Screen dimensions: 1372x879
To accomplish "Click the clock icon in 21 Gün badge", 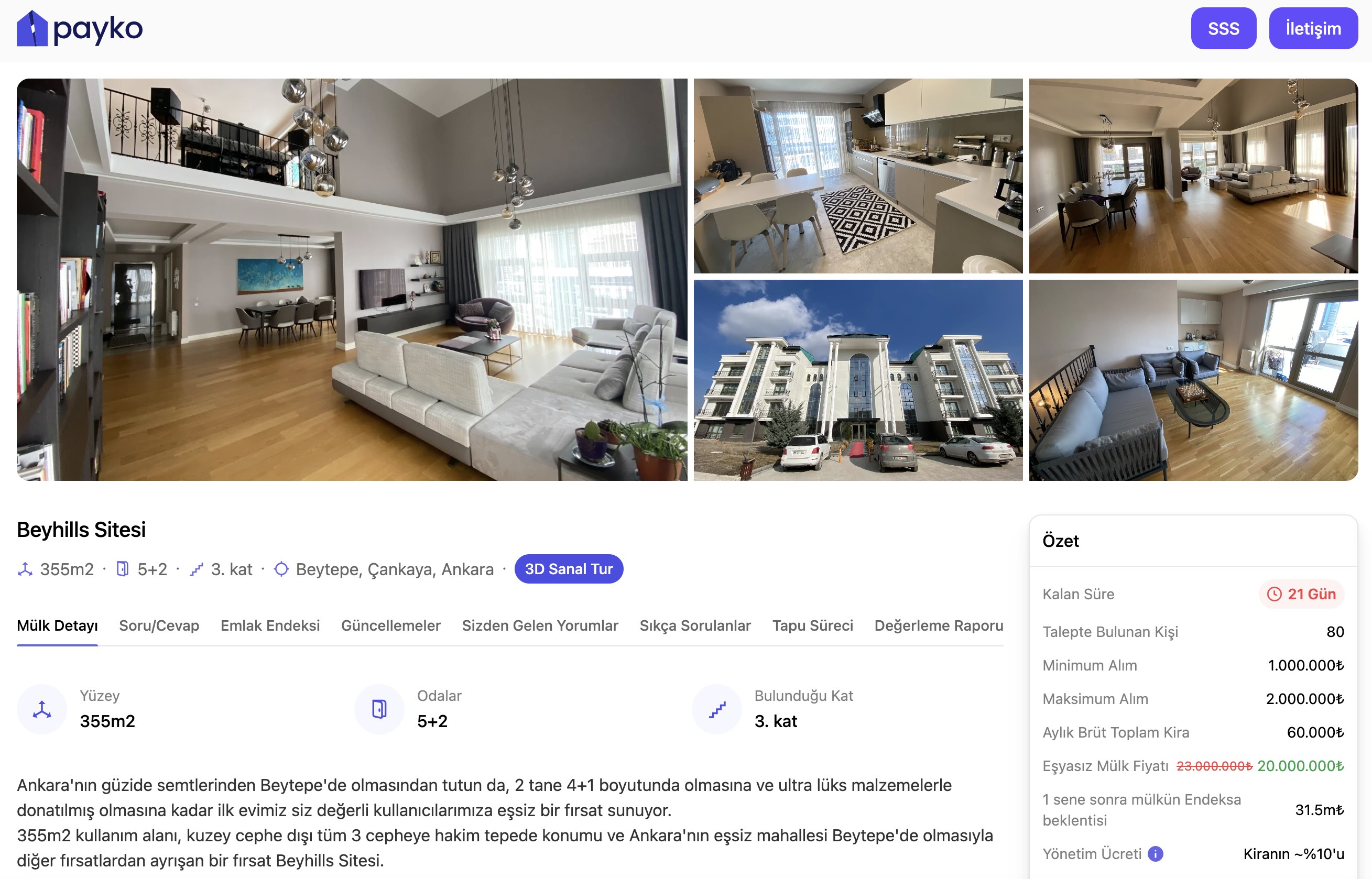I will tap(1275, 594).
